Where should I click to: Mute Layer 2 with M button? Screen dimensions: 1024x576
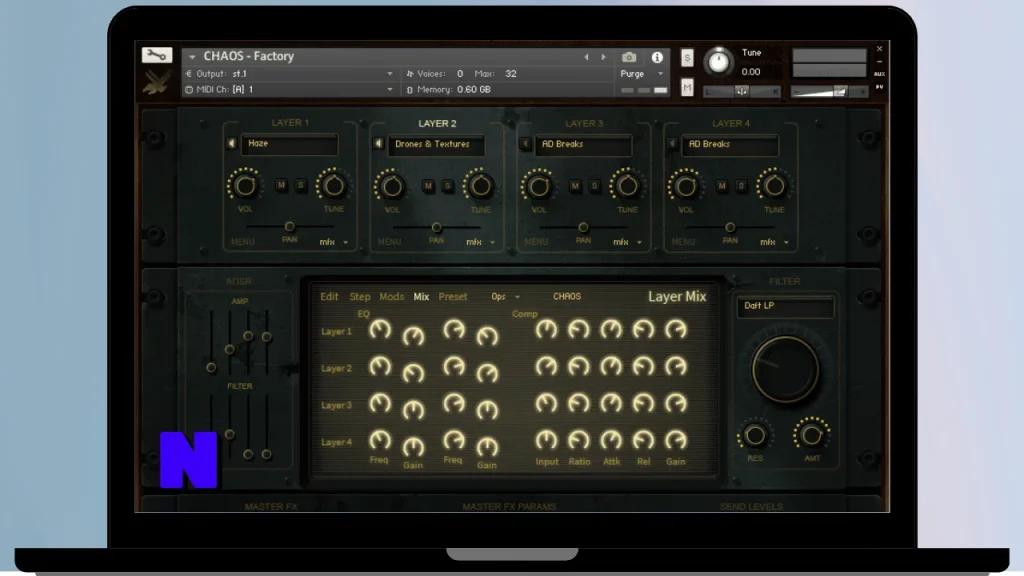[428, 186]
